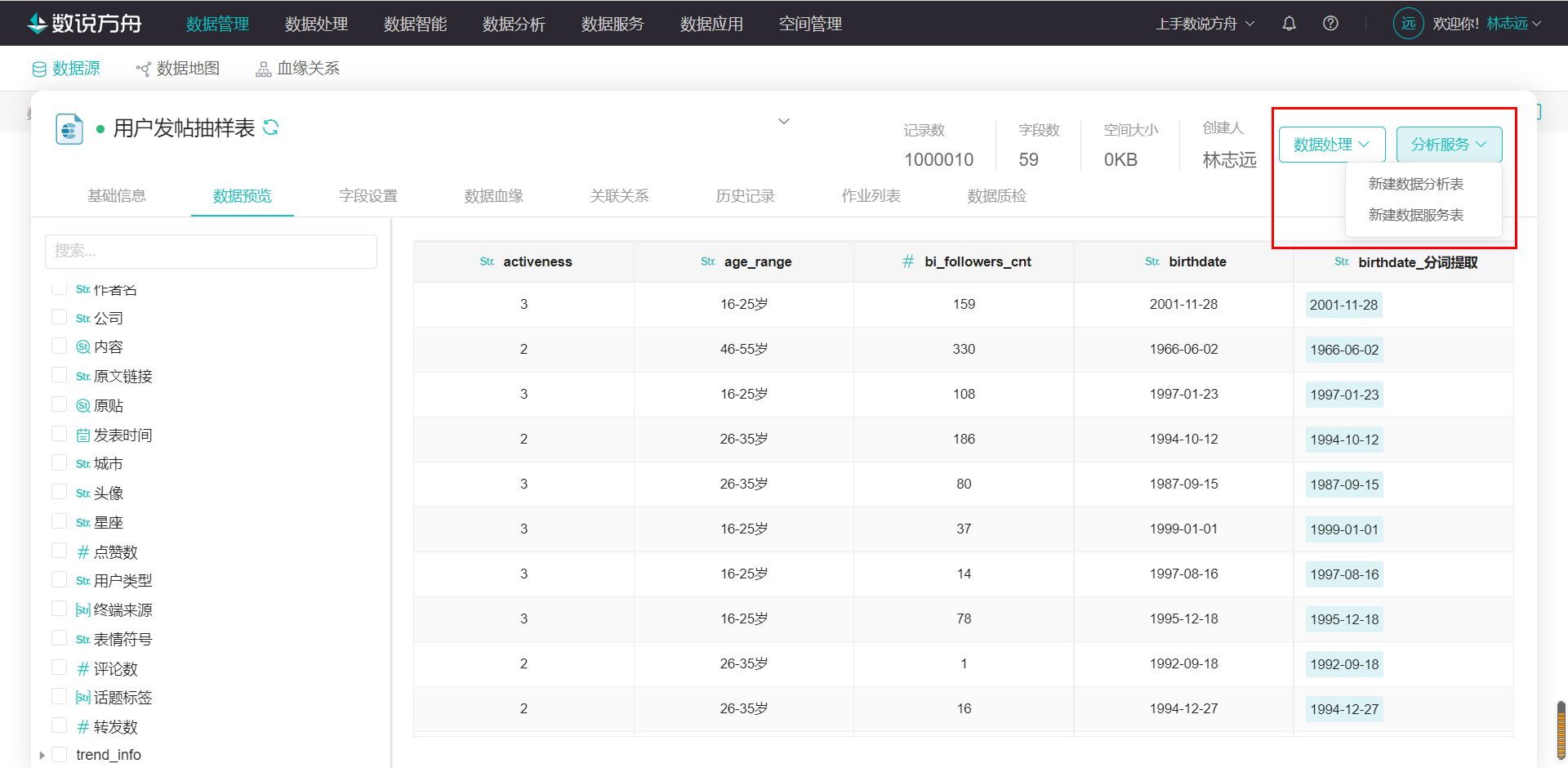This screenshot has width=1568, height=768.
Task: Switch to the 关联关系 tab
Action: [620, 196]
